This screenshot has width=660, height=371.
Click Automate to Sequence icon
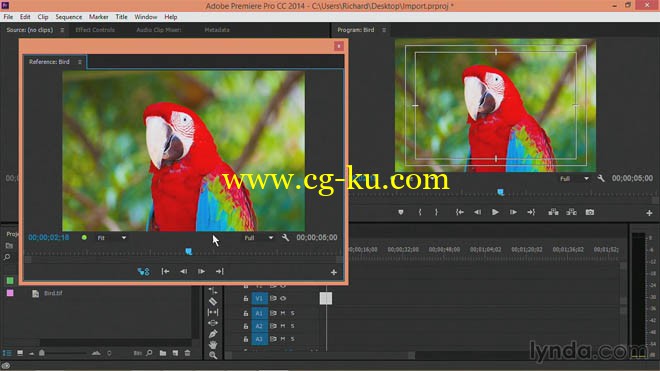coord(138,353)
